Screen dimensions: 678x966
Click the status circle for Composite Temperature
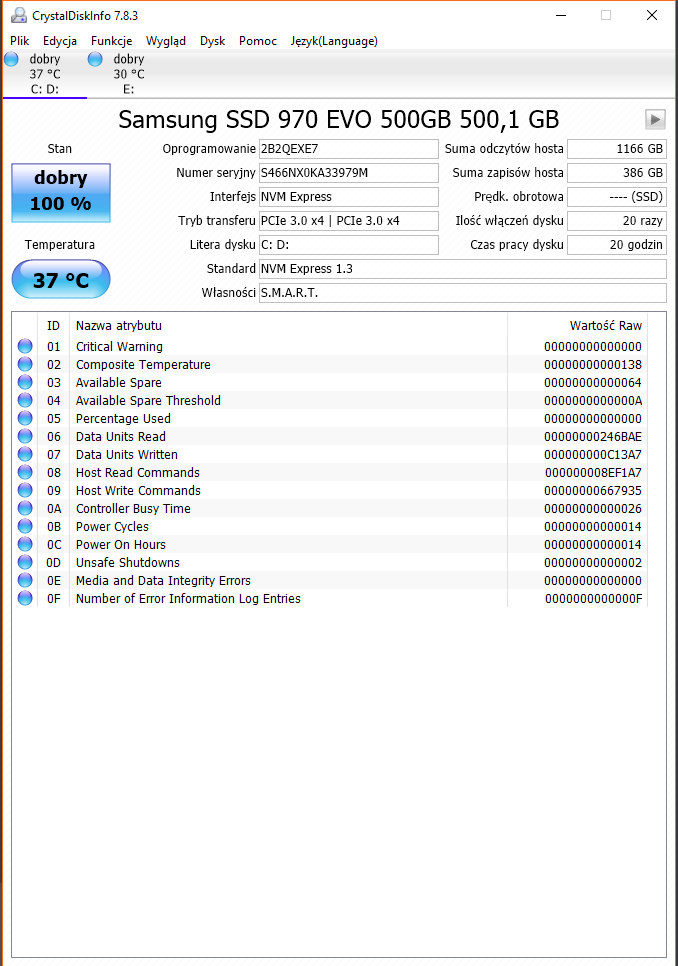(x=25, y=364)
